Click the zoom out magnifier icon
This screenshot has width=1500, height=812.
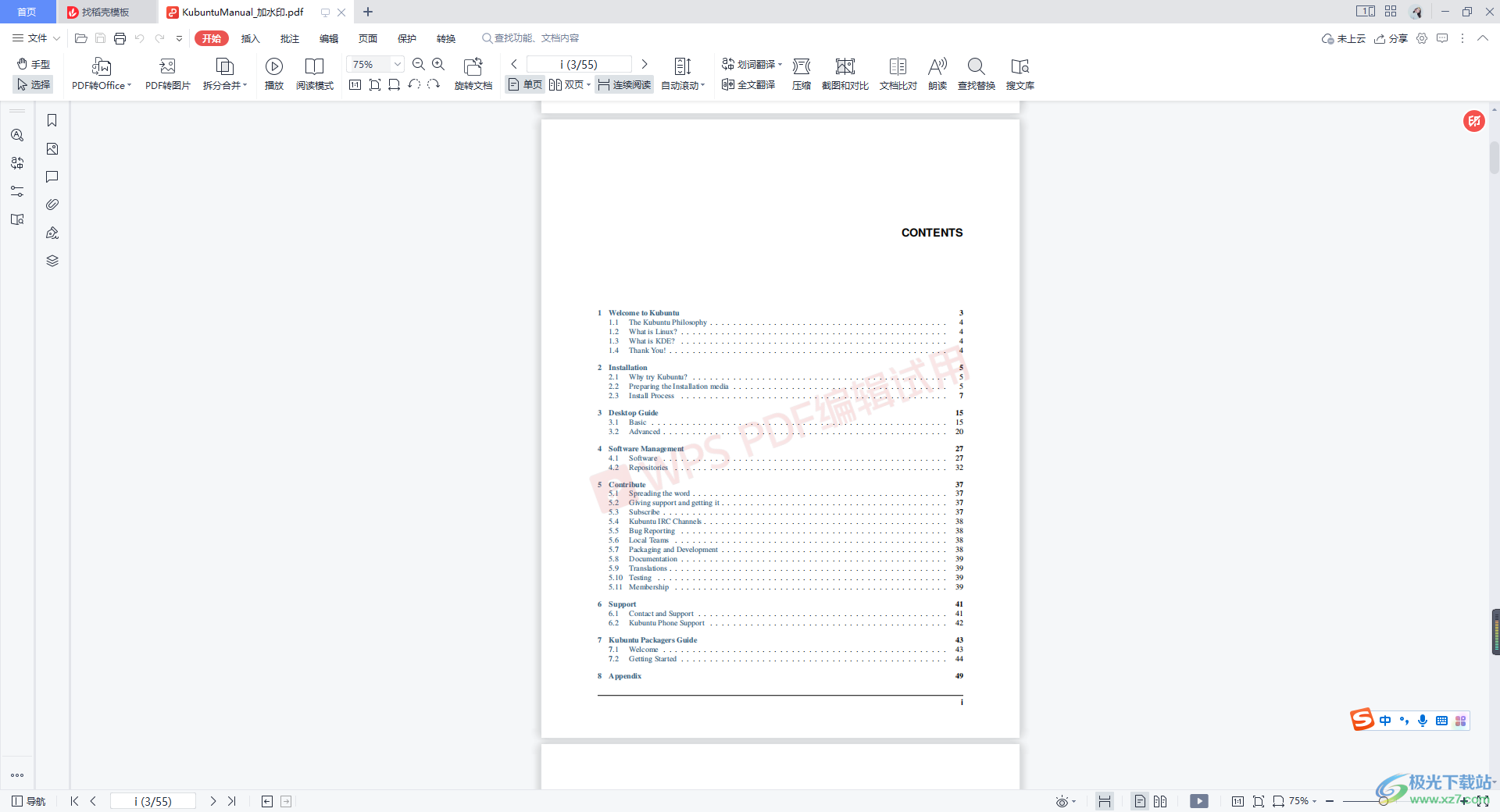pyautogui.click(x=419, y=64)
